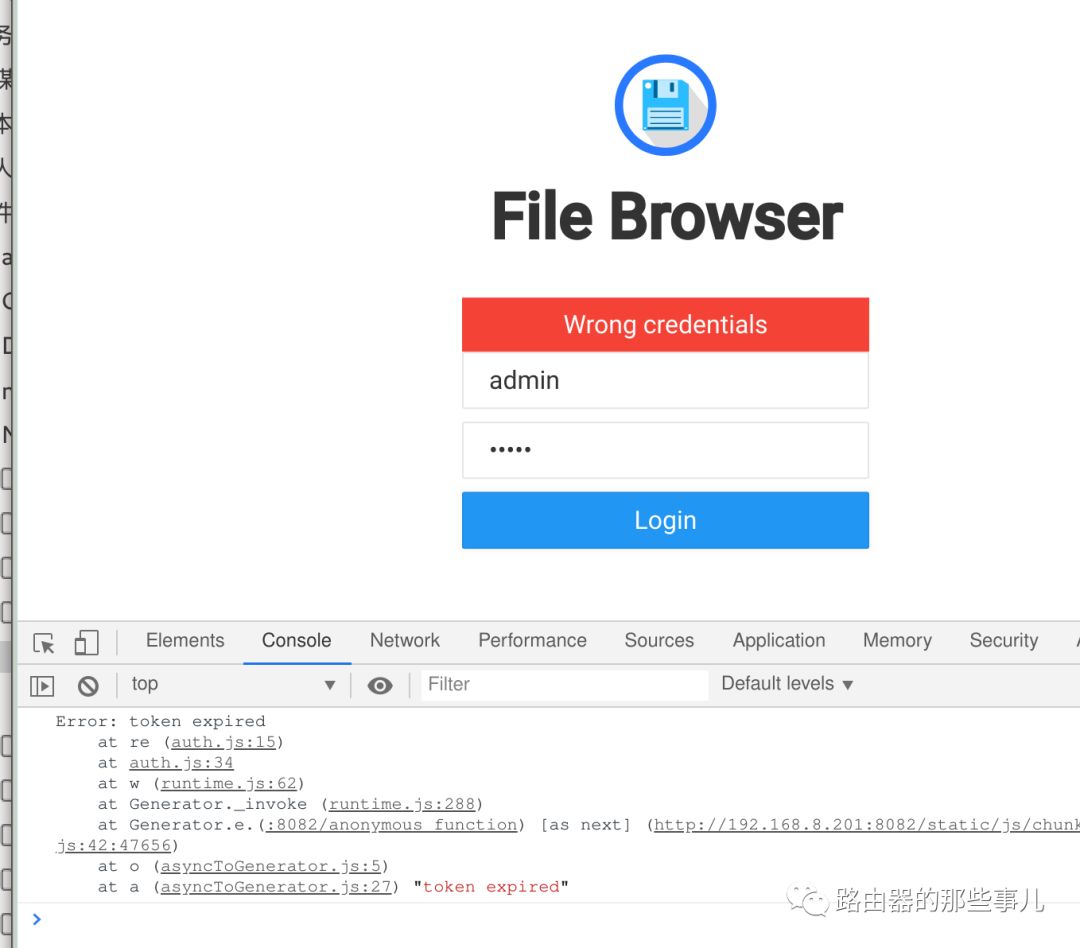Click the js:42:47656 link

[x=114, y=845]
